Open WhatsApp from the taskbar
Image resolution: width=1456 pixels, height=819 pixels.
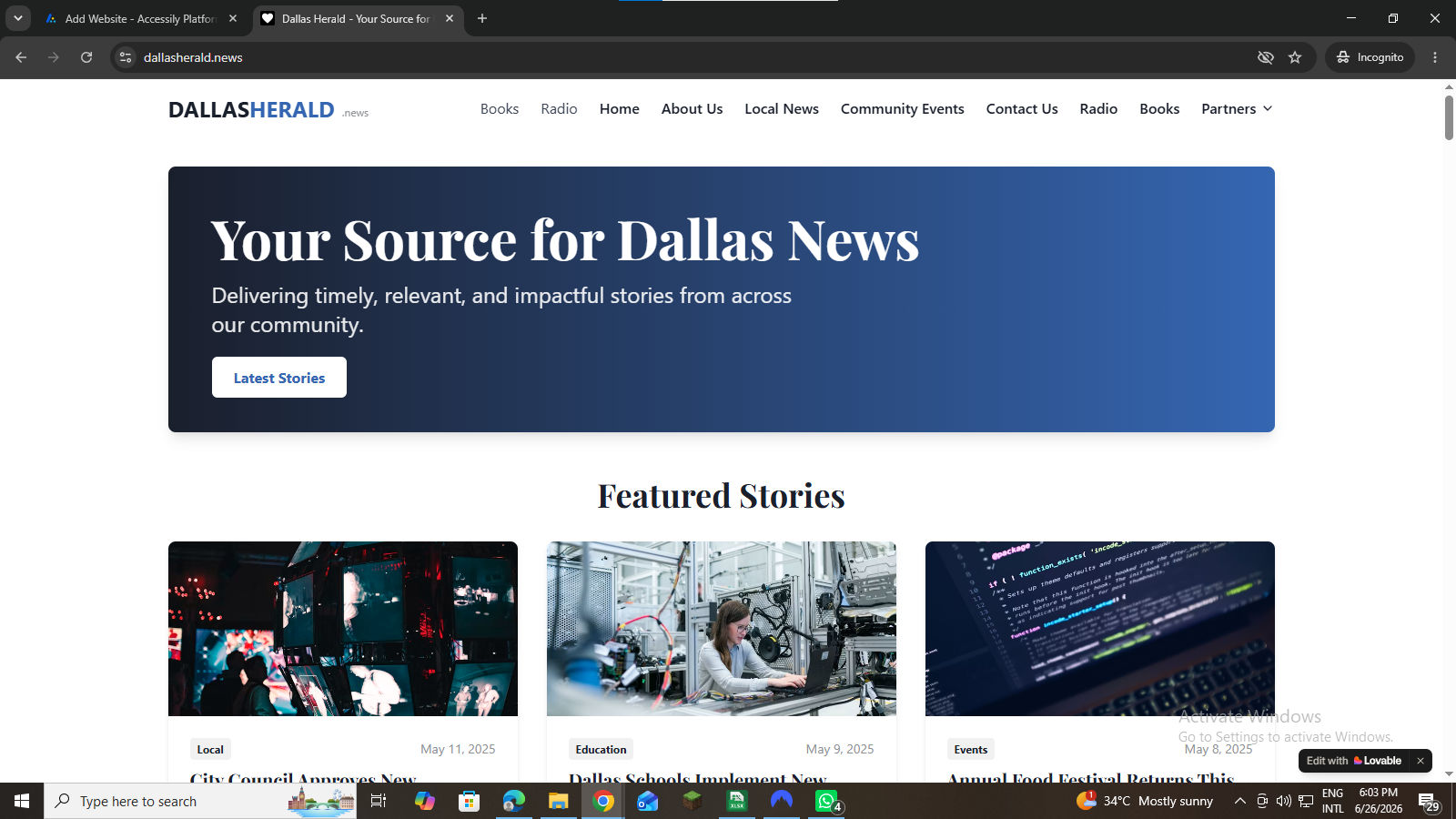pyautogui.click(x=826, y=801)
